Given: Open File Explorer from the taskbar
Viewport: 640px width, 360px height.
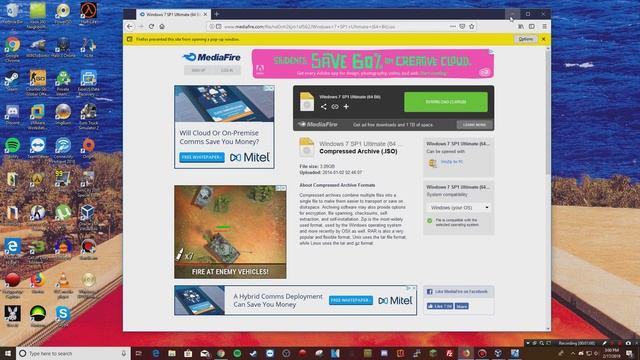Looking at the screenshot, I should pos(172,353).
